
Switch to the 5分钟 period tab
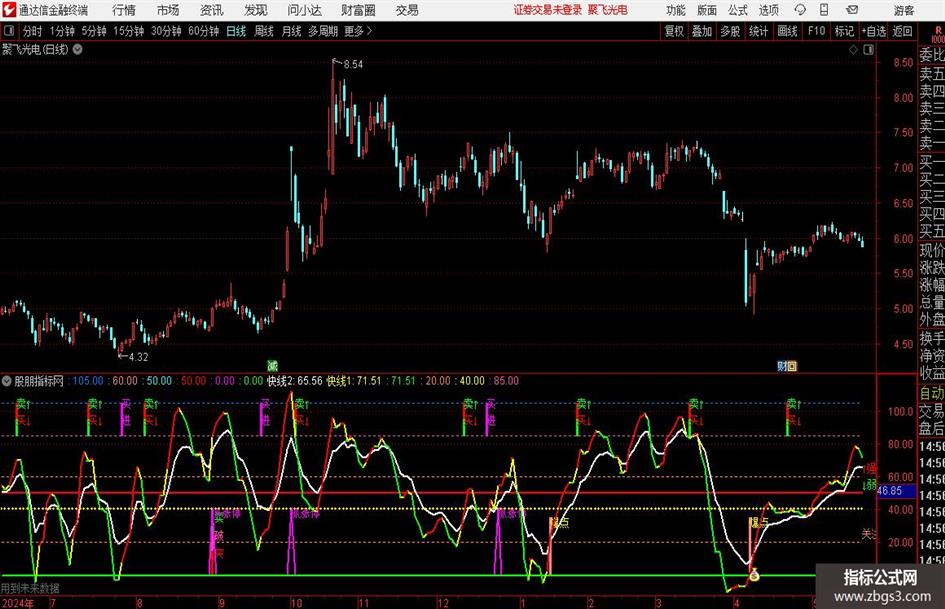coord(94,31)
